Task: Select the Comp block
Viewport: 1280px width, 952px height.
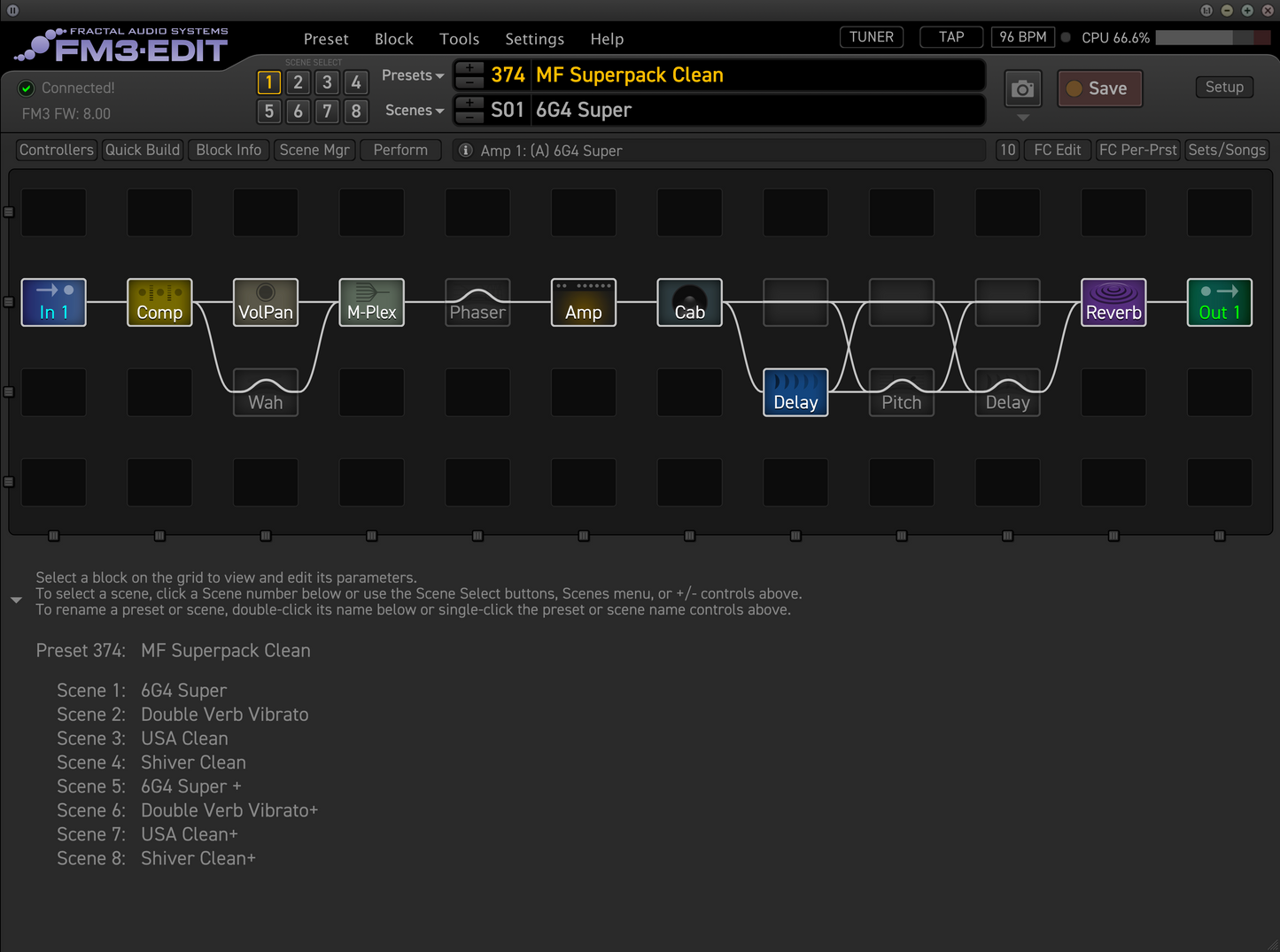Action: tap(159, 302)
